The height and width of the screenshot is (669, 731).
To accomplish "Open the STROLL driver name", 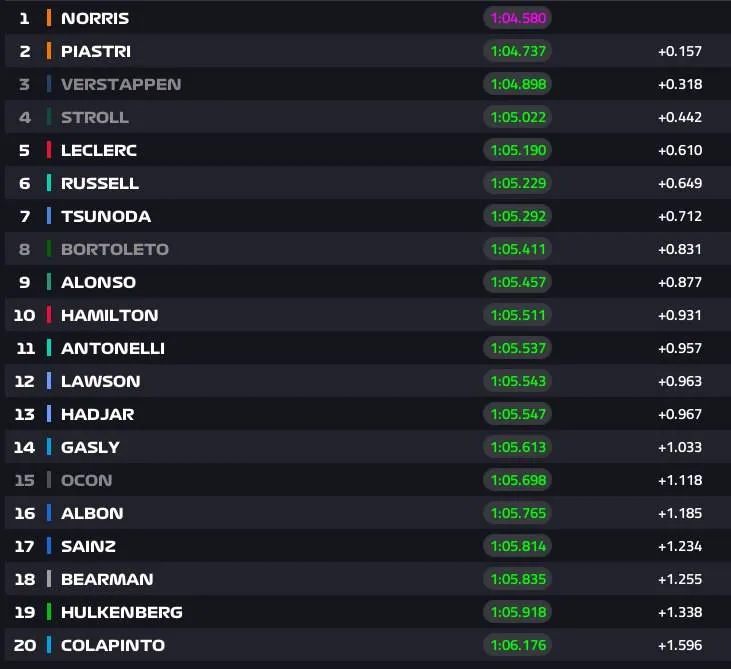I will point(95,117).
